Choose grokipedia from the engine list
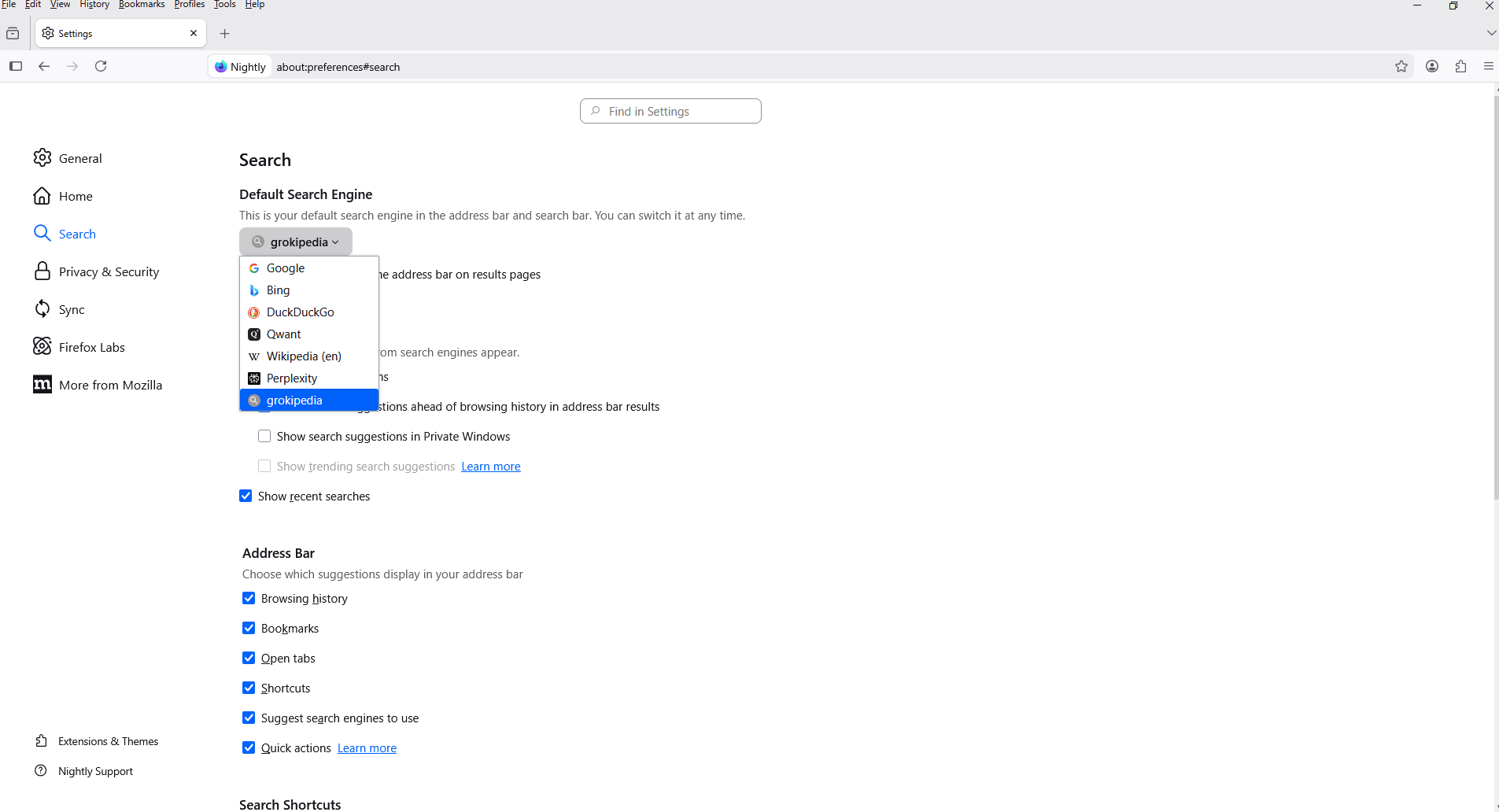The height and width of the screenshot is (812, 1499). [x=309, y=400]
